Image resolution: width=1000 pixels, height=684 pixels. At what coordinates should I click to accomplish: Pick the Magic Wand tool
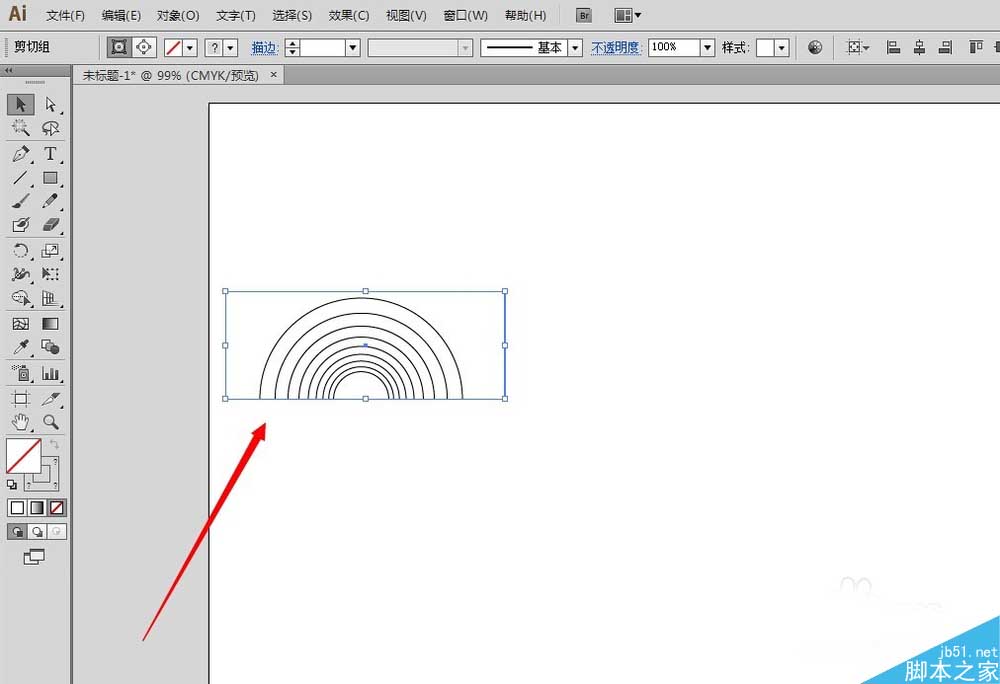tap(20, 128)
